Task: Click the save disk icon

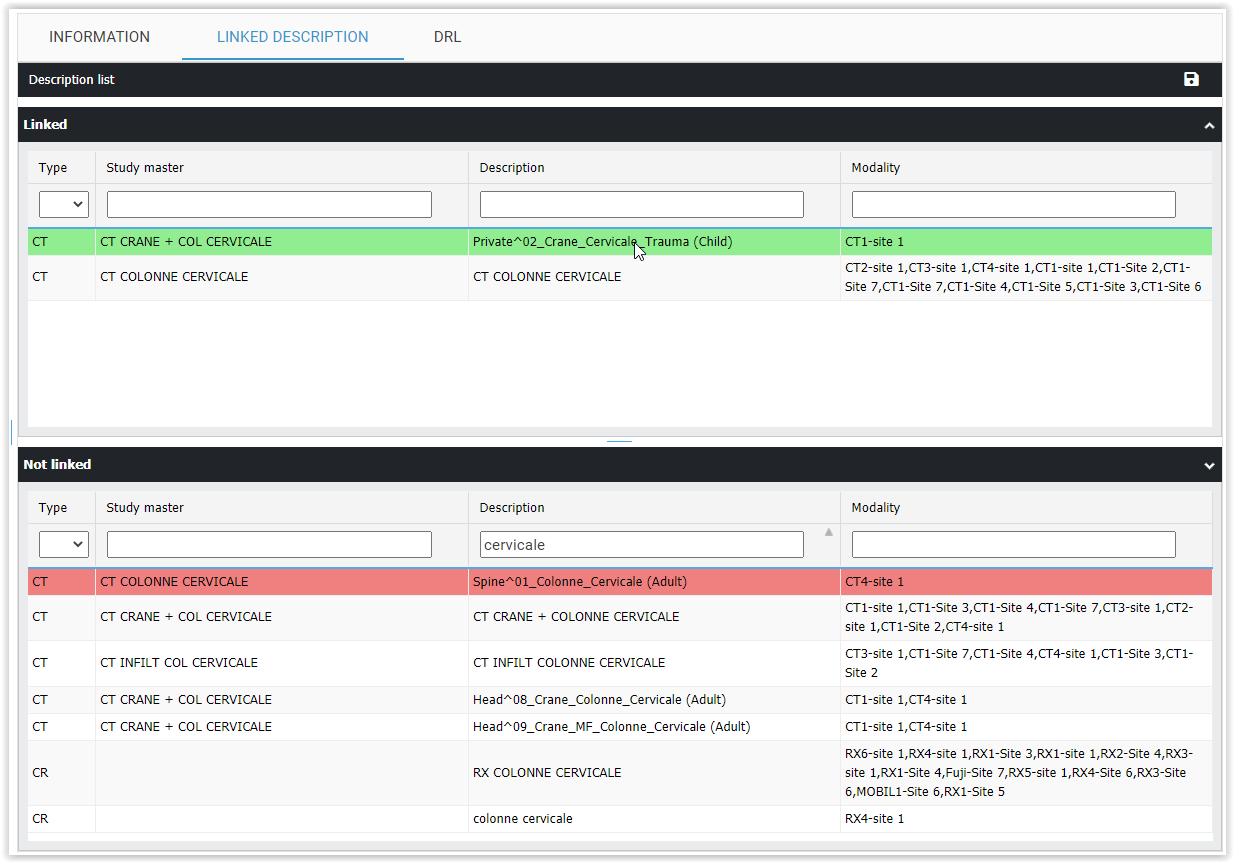Action: 1190,80
